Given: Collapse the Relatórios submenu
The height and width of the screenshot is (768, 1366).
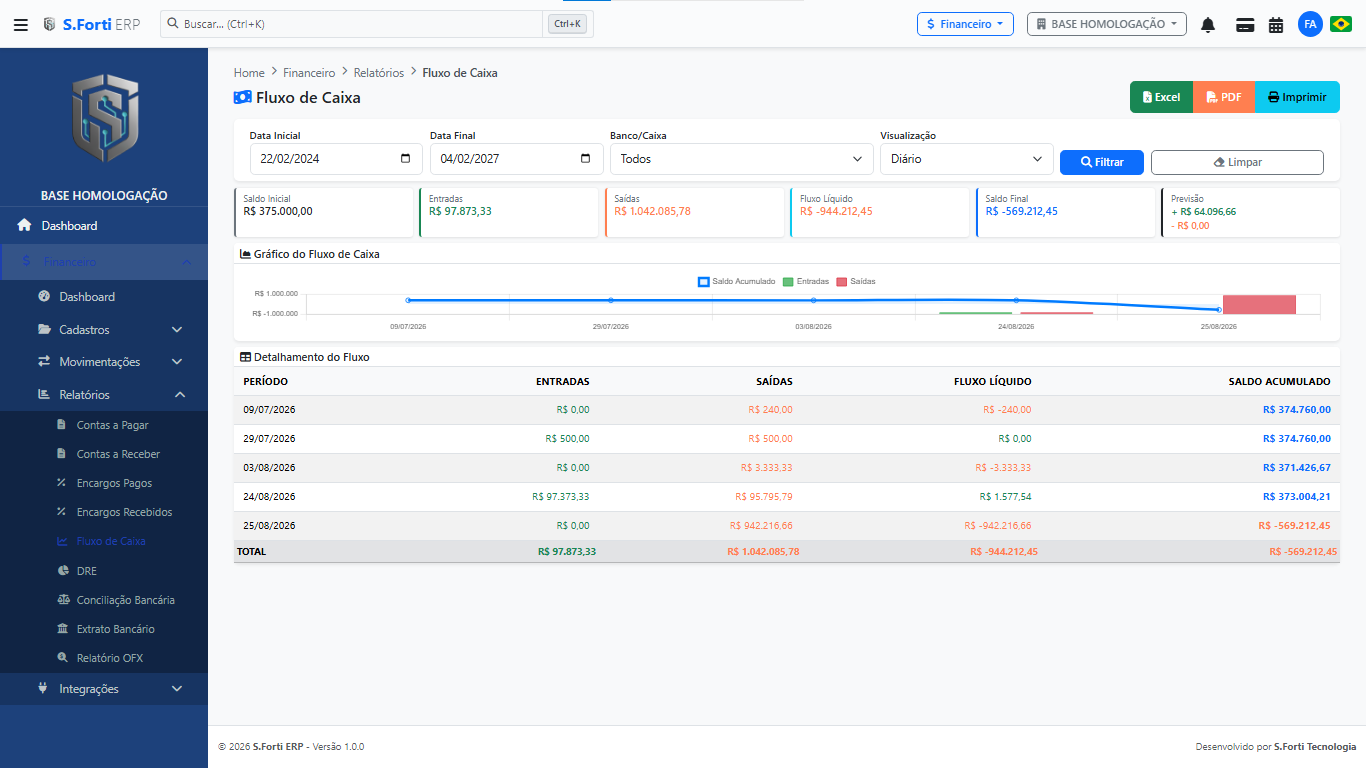Looking at the screenshot, I should [x=104, y=394].
